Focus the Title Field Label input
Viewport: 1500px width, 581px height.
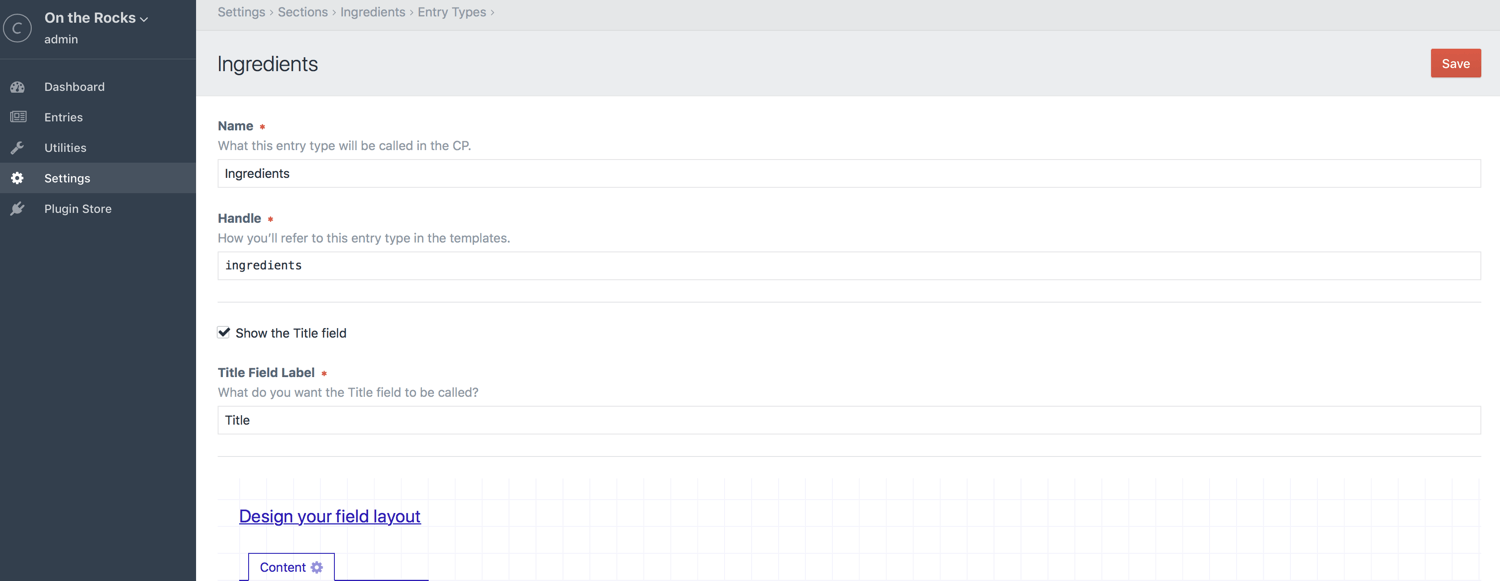849,420
